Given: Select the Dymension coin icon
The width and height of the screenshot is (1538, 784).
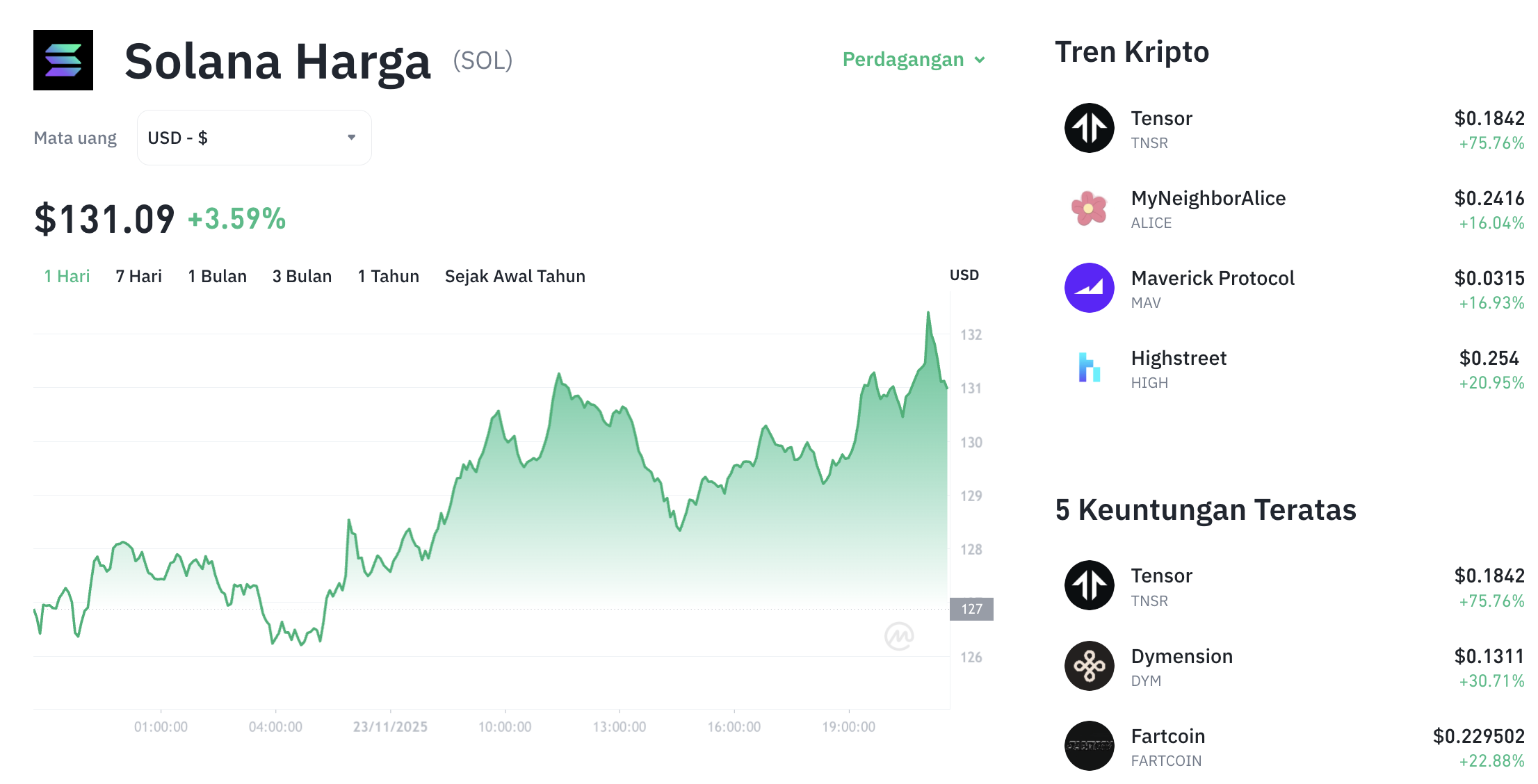Looking at the screenshot, I should 1089,665.
